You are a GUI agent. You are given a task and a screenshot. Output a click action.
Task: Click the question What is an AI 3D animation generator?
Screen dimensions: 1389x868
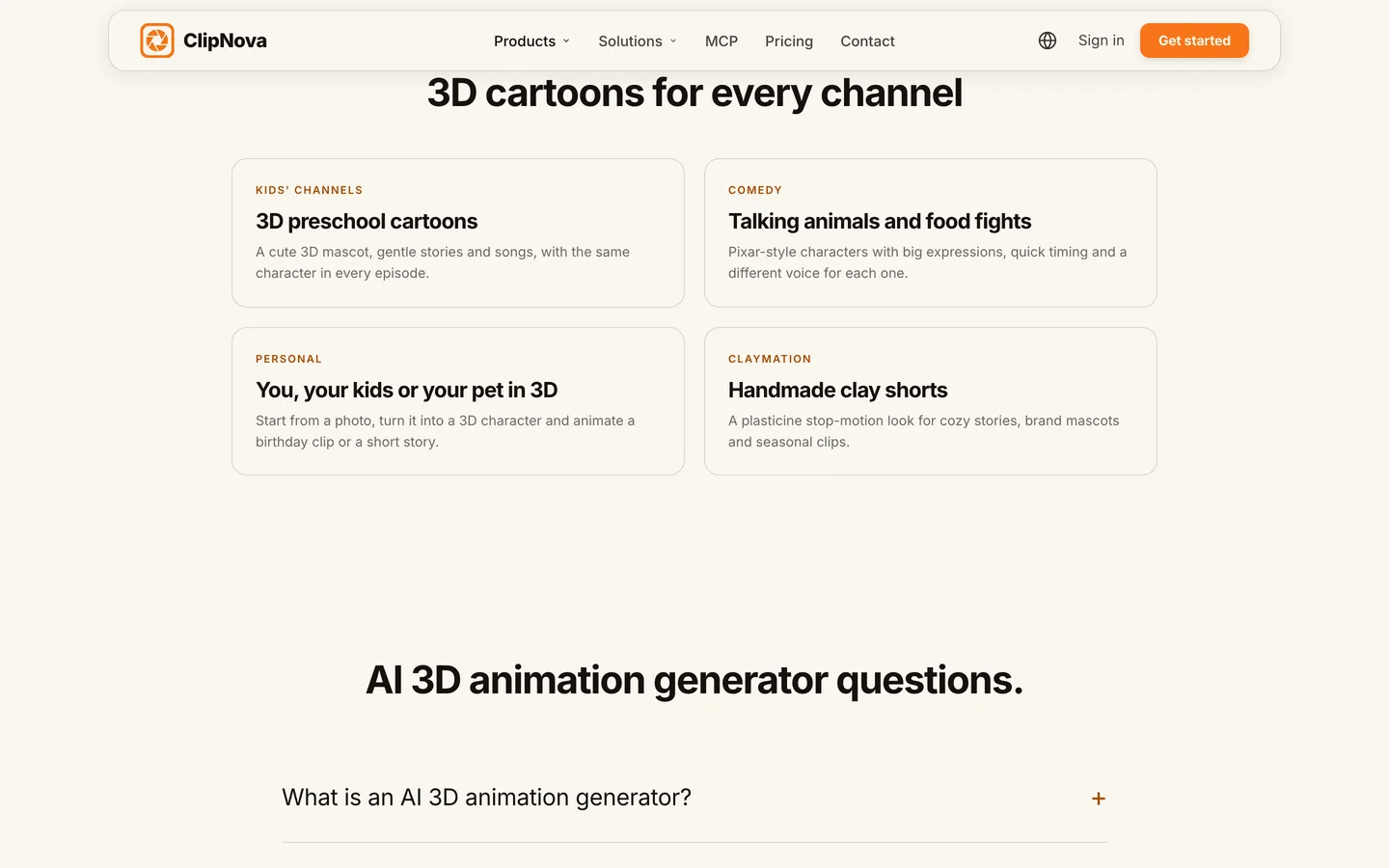pos(486,798)
